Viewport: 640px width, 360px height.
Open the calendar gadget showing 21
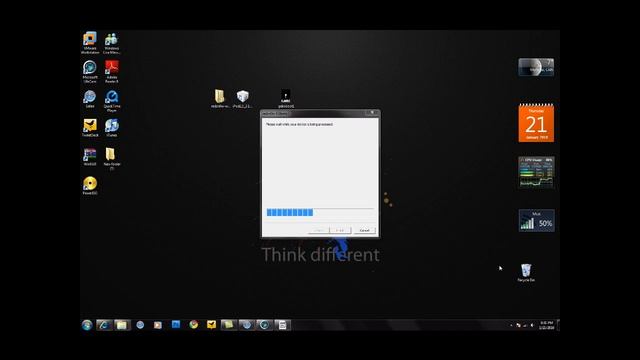click(x=536, y=123)
